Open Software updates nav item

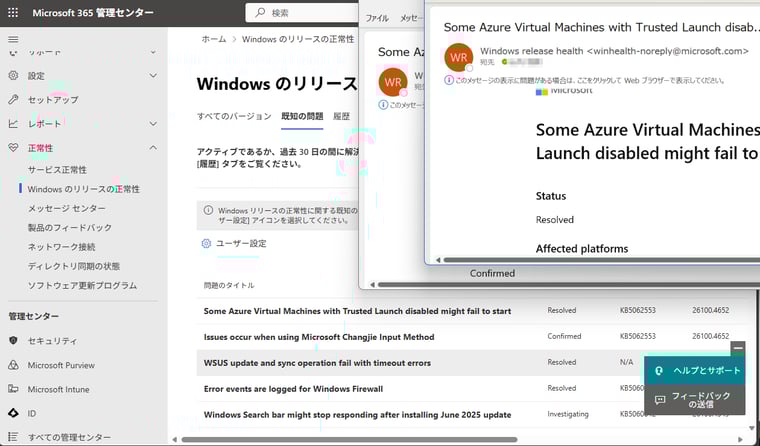82,286
